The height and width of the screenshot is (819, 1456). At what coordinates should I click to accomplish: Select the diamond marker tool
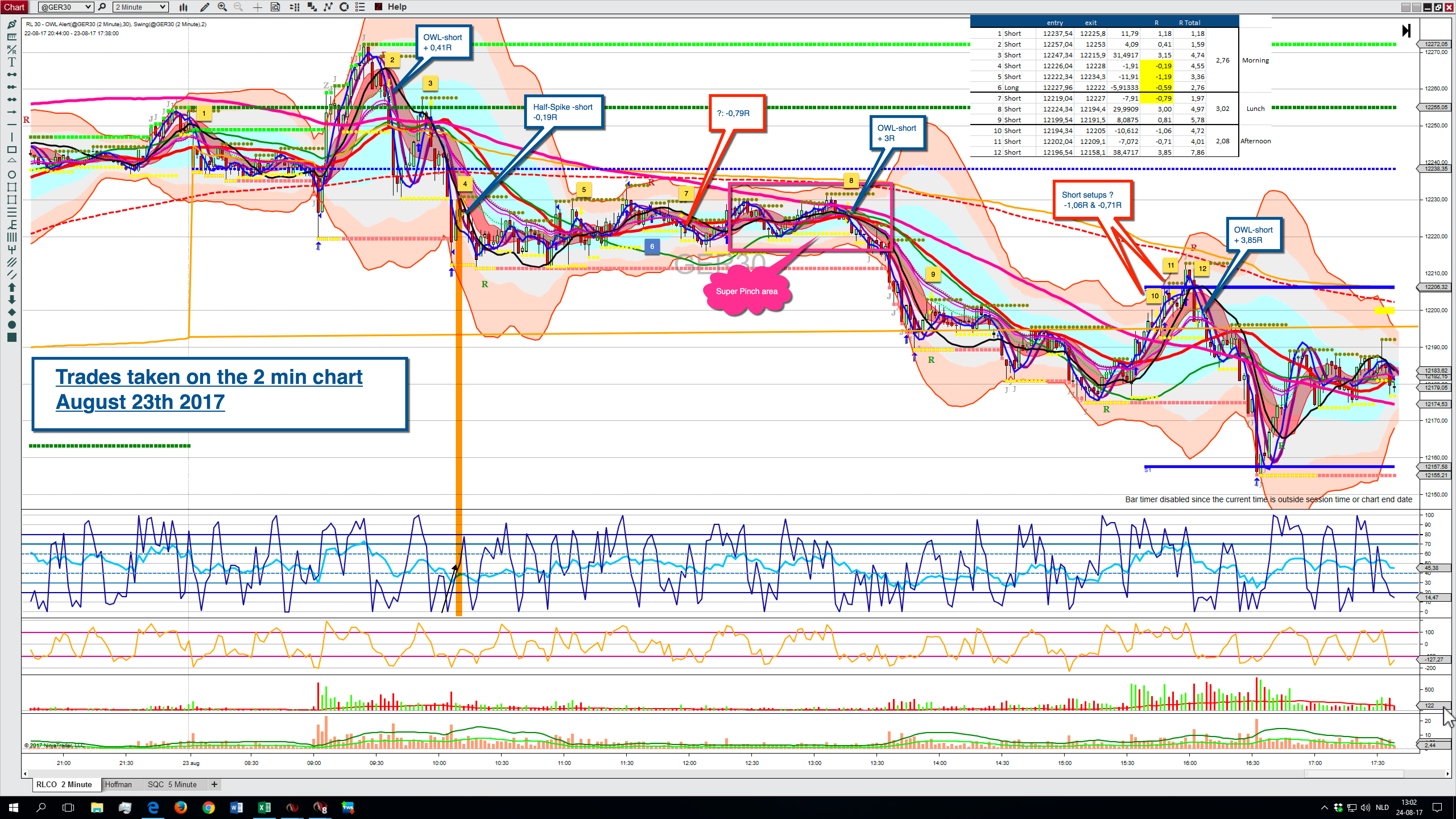point(11,312)
